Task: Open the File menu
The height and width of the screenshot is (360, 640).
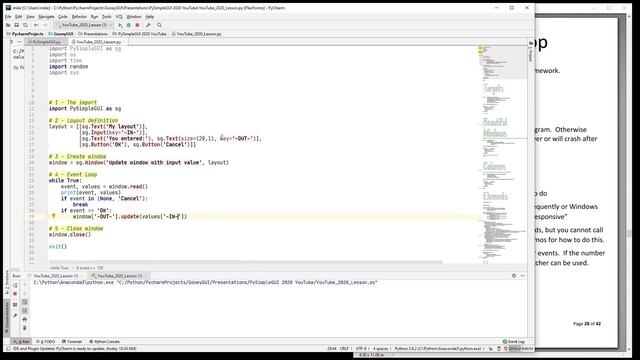Action: click(8, 17)
